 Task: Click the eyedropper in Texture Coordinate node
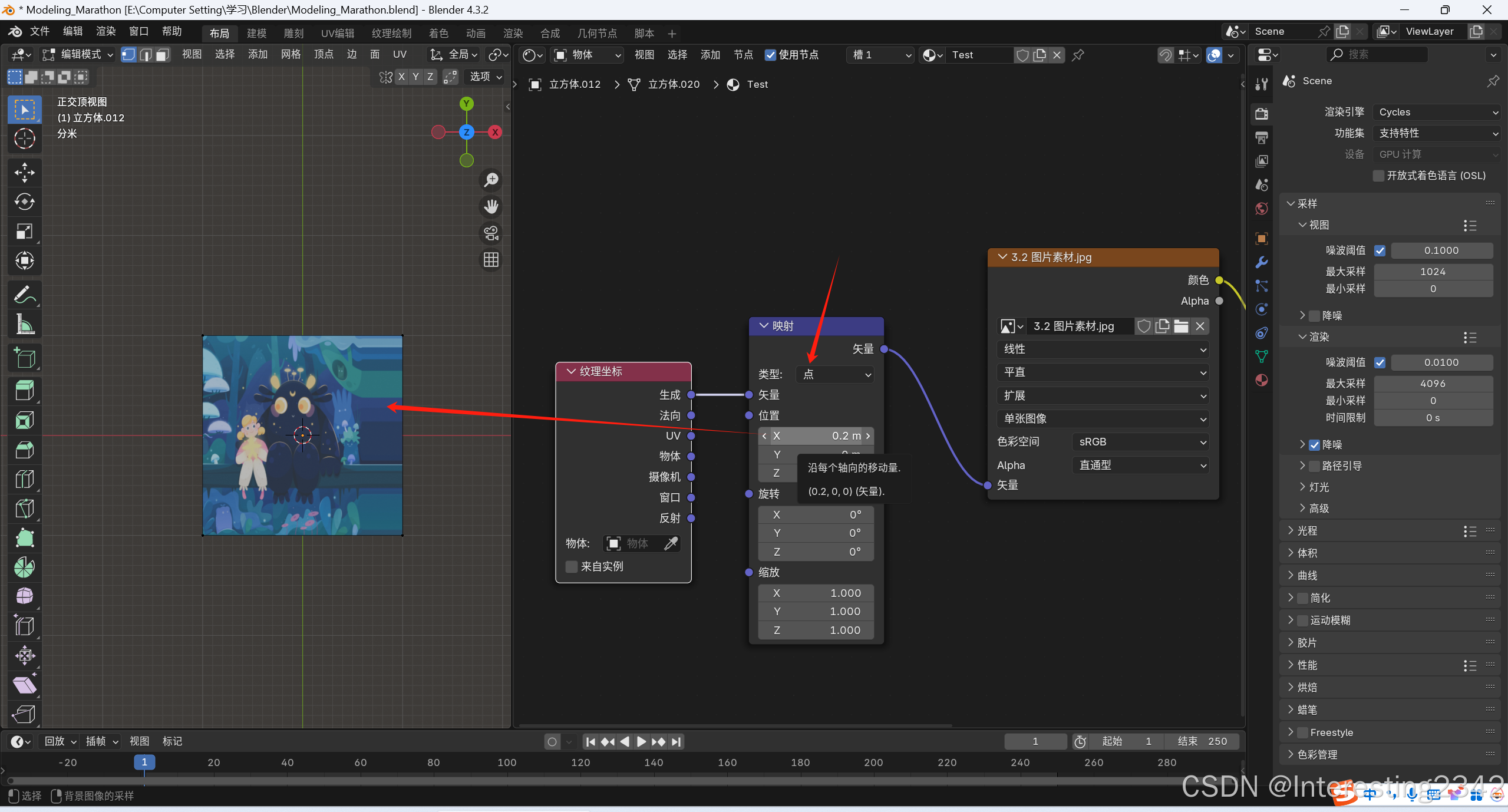click(671, 543)
